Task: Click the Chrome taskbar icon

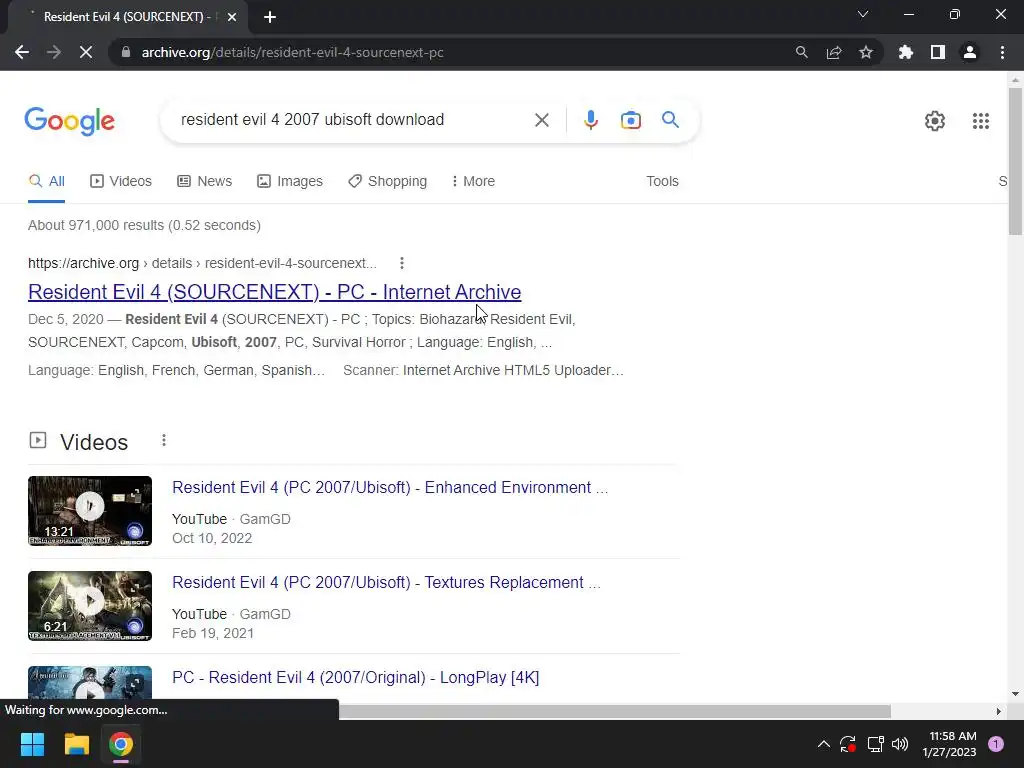Action: 121,744
